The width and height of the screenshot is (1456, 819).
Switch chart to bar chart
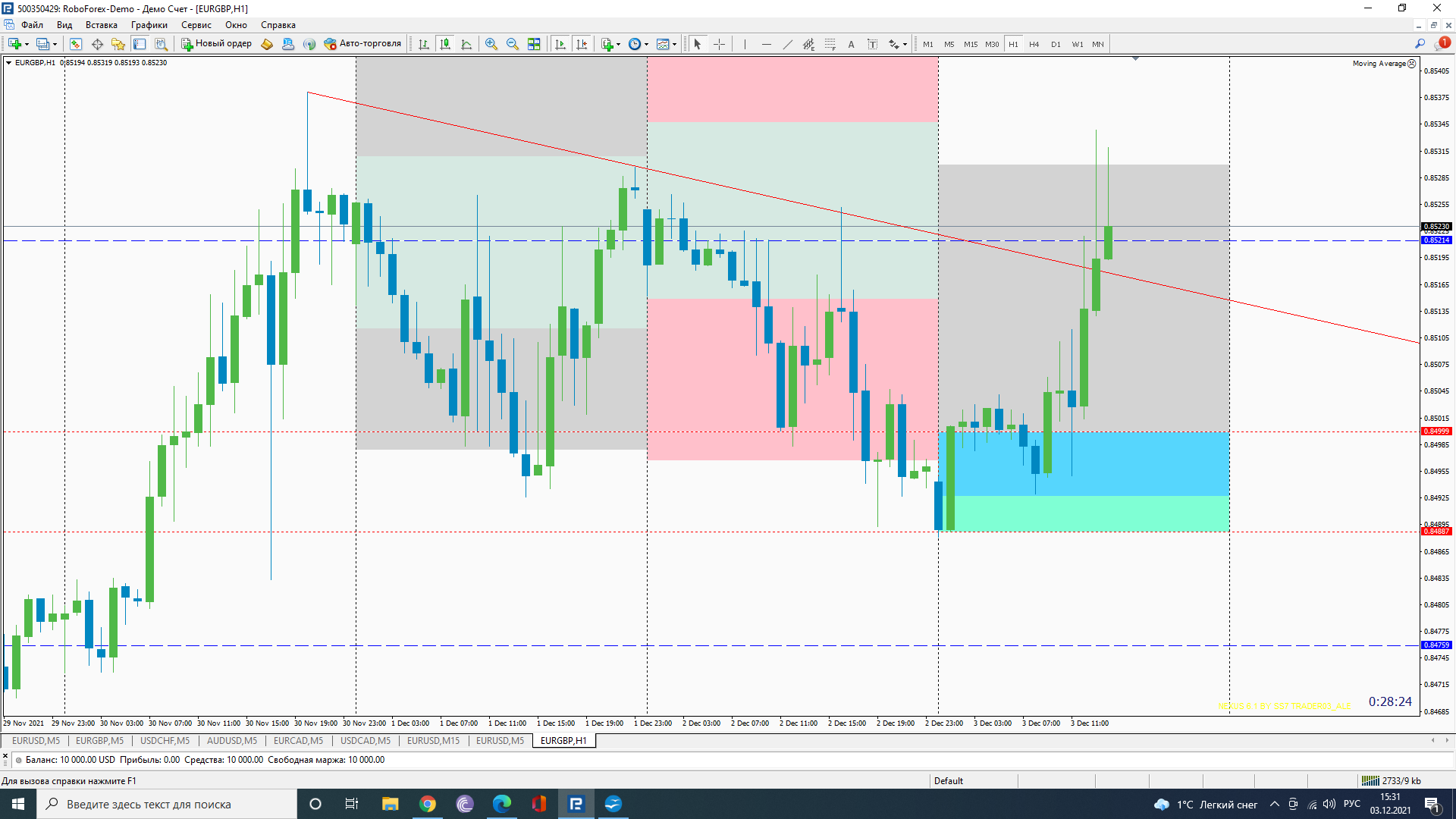point(424,44)
